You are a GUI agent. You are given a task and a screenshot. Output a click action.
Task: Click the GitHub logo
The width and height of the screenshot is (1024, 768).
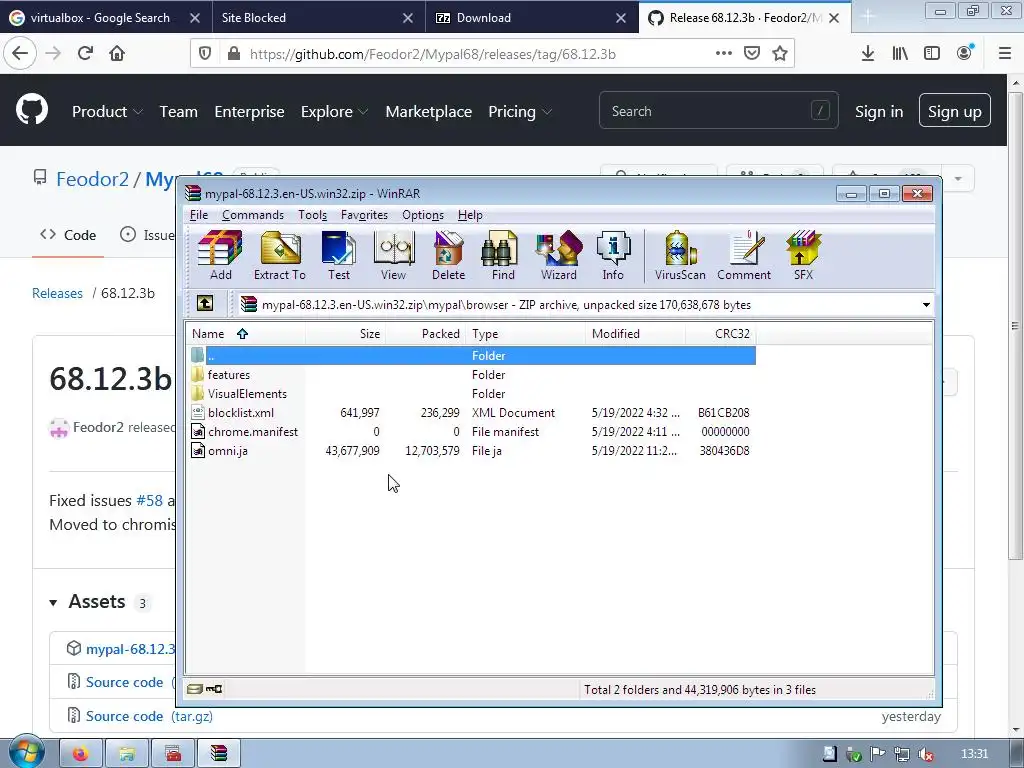point(32,110)
